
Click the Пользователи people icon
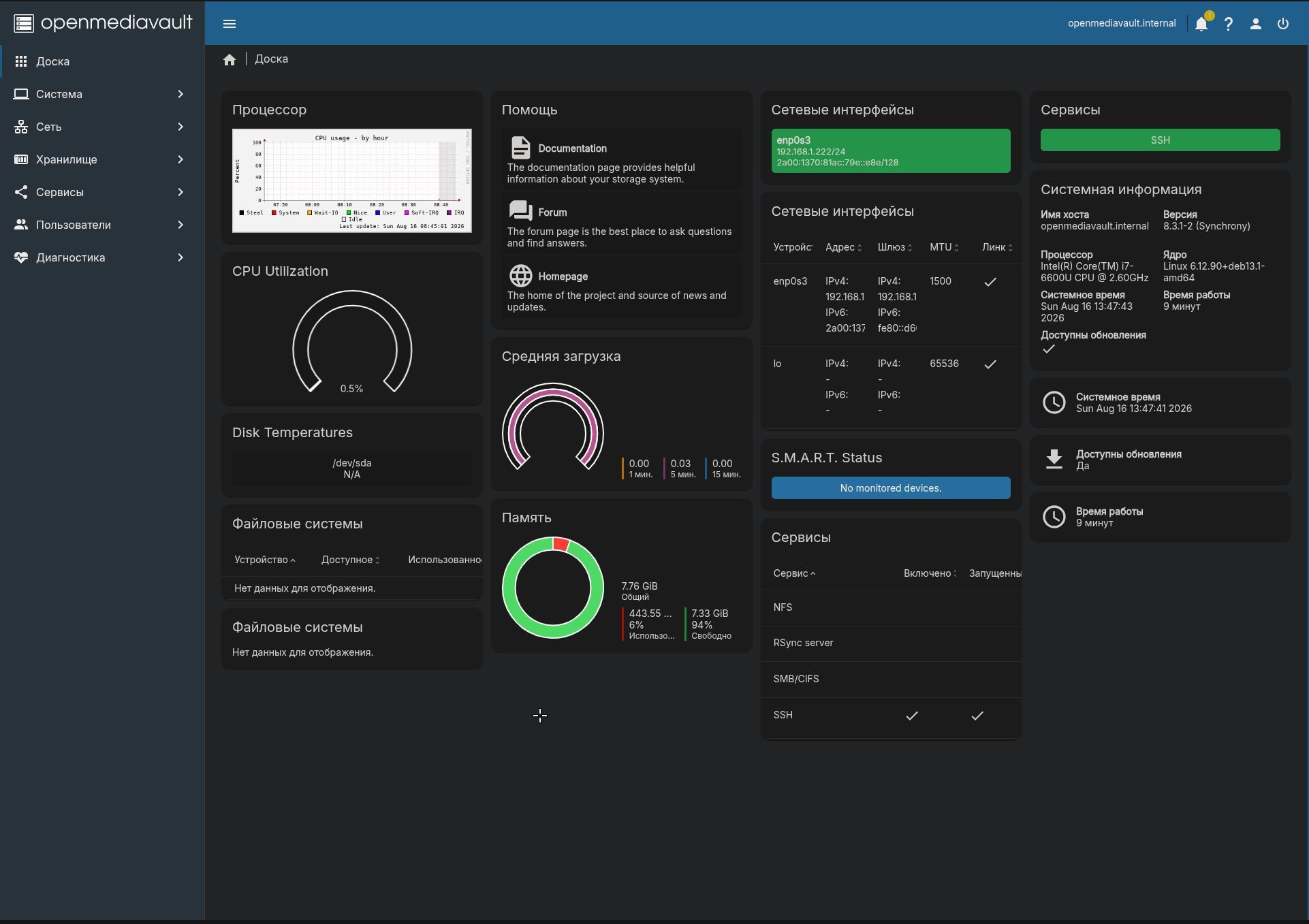coord(21,225)
